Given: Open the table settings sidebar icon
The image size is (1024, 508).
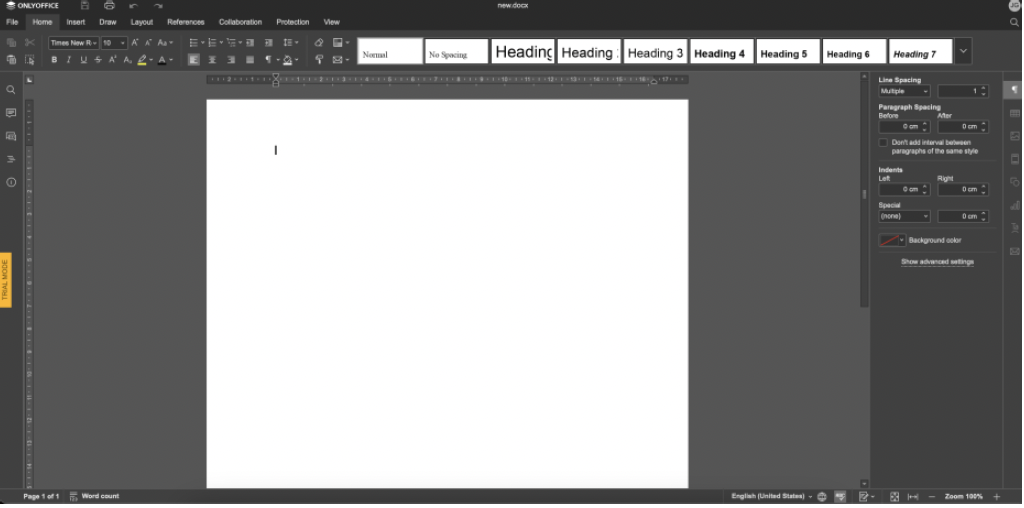Looking at the screenshot, I should coord(1014,113).
